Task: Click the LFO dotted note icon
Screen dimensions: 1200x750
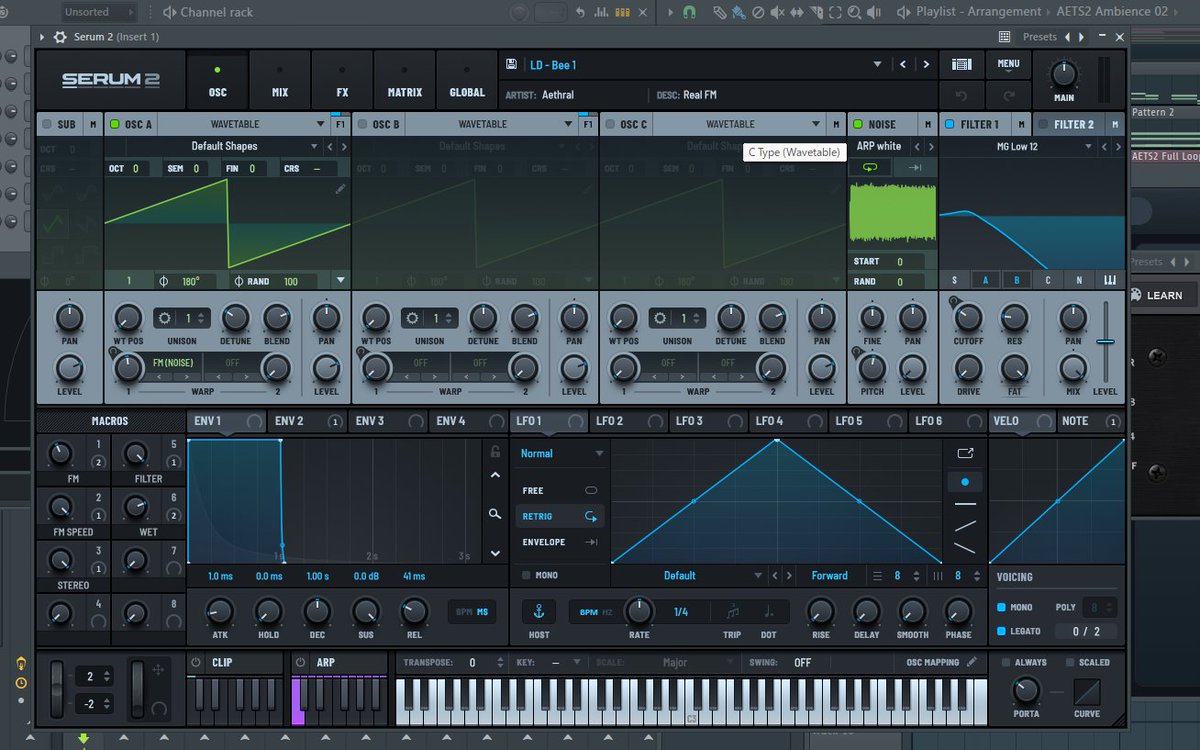Action: (x=768, y=611)
